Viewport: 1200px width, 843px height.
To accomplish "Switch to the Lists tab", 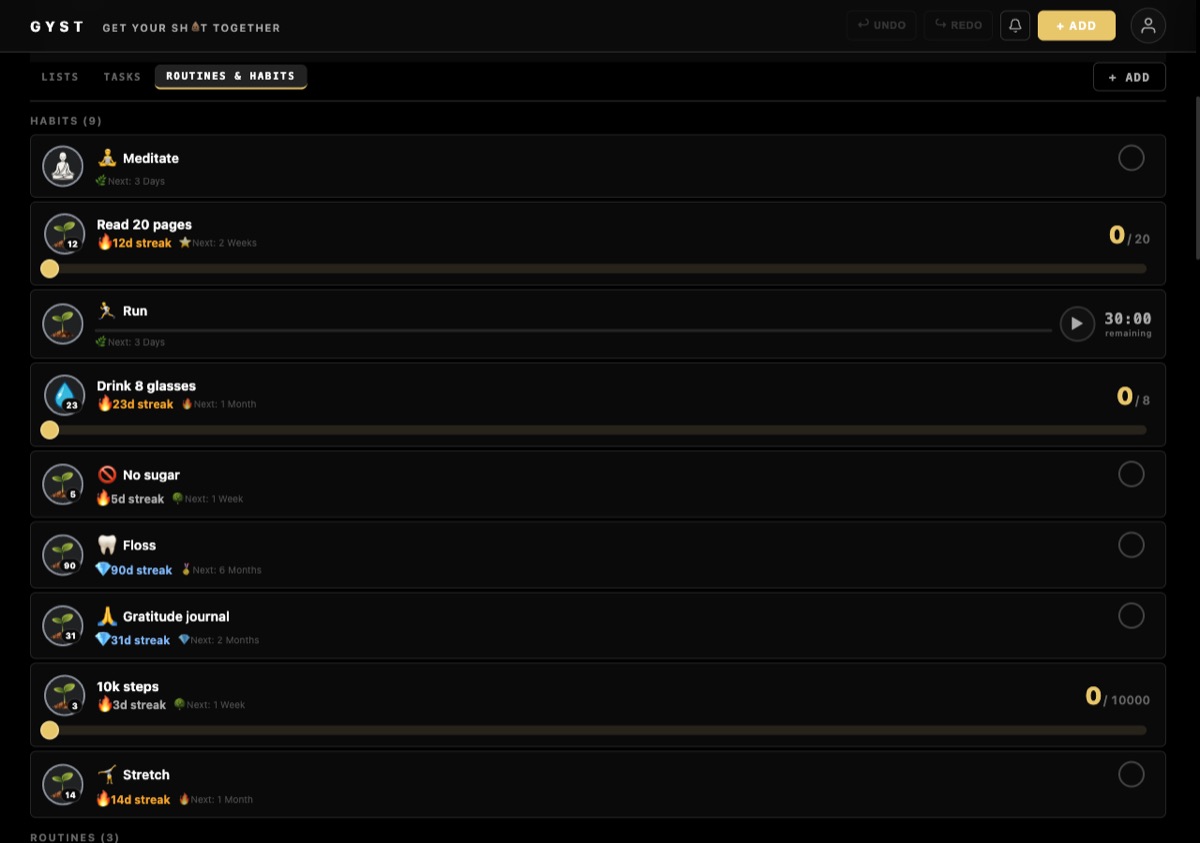I will [60, 77].
